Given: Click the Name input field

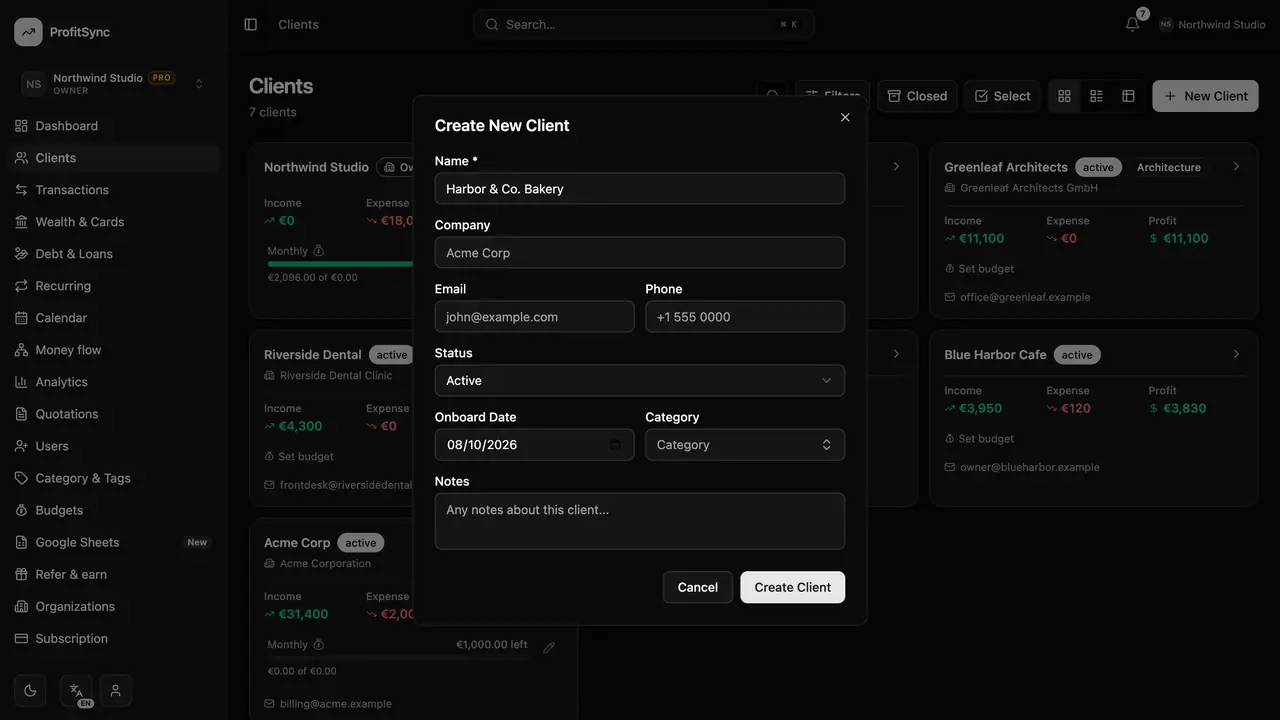Looking at the screenshot, I should (640, 189).
